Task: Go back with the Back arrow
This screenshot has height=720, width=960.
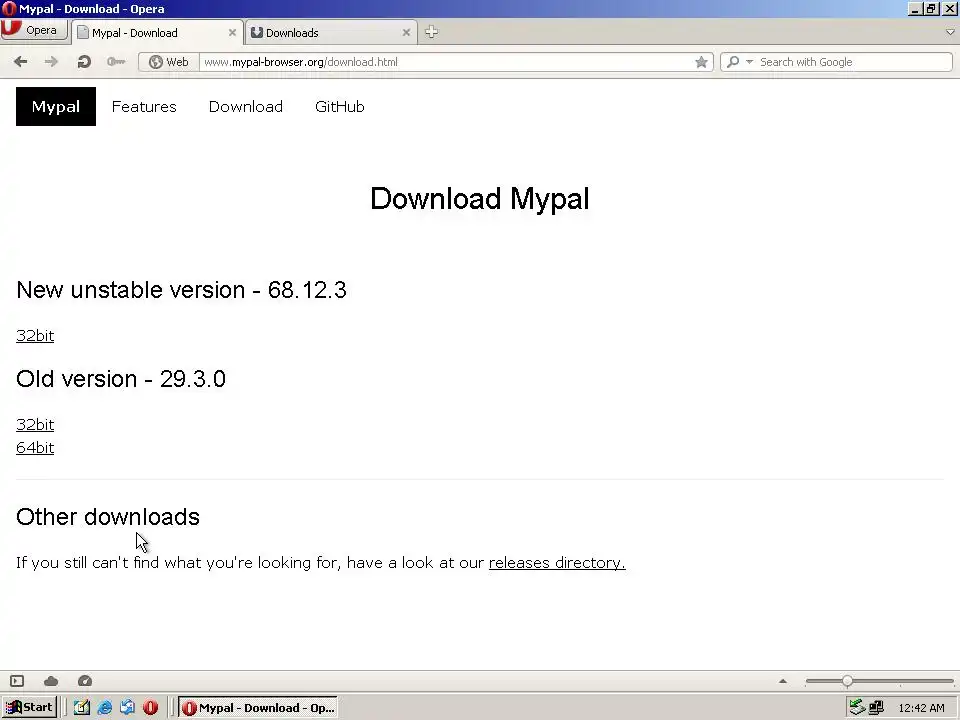Action: [20, 62]
